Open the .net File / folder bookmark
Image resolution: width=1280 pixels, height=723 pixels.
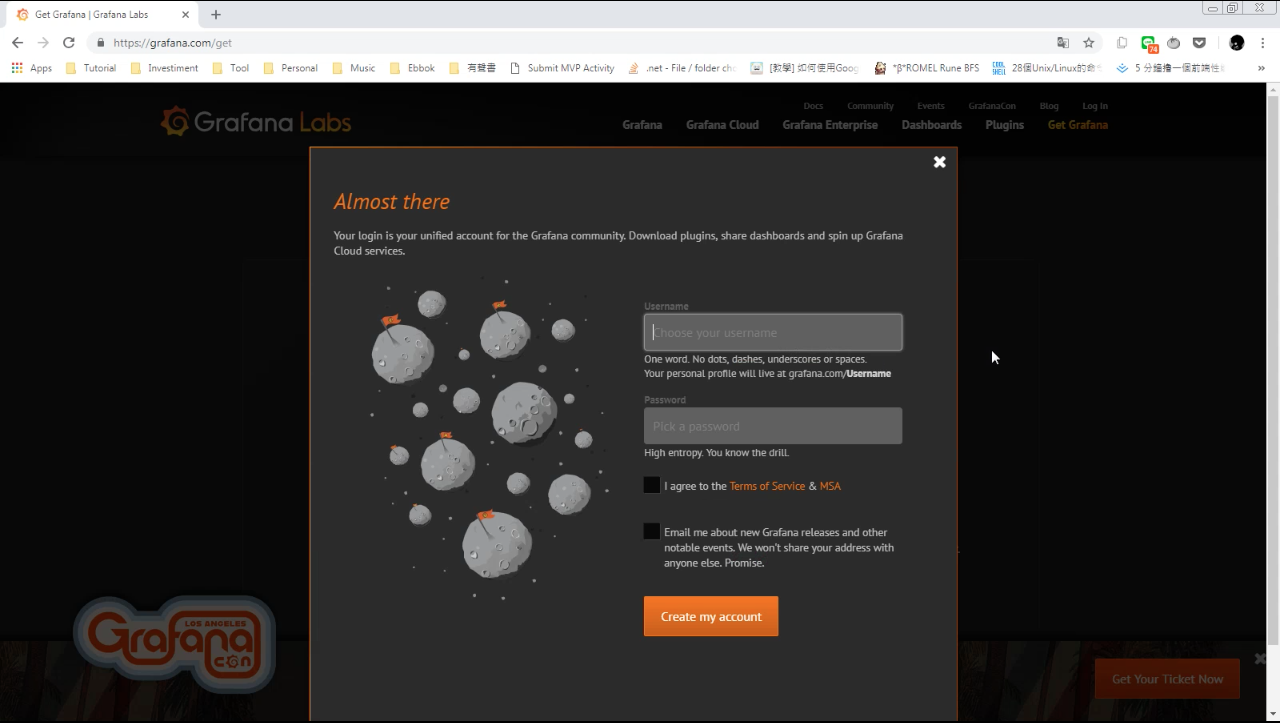click(682, 68)
